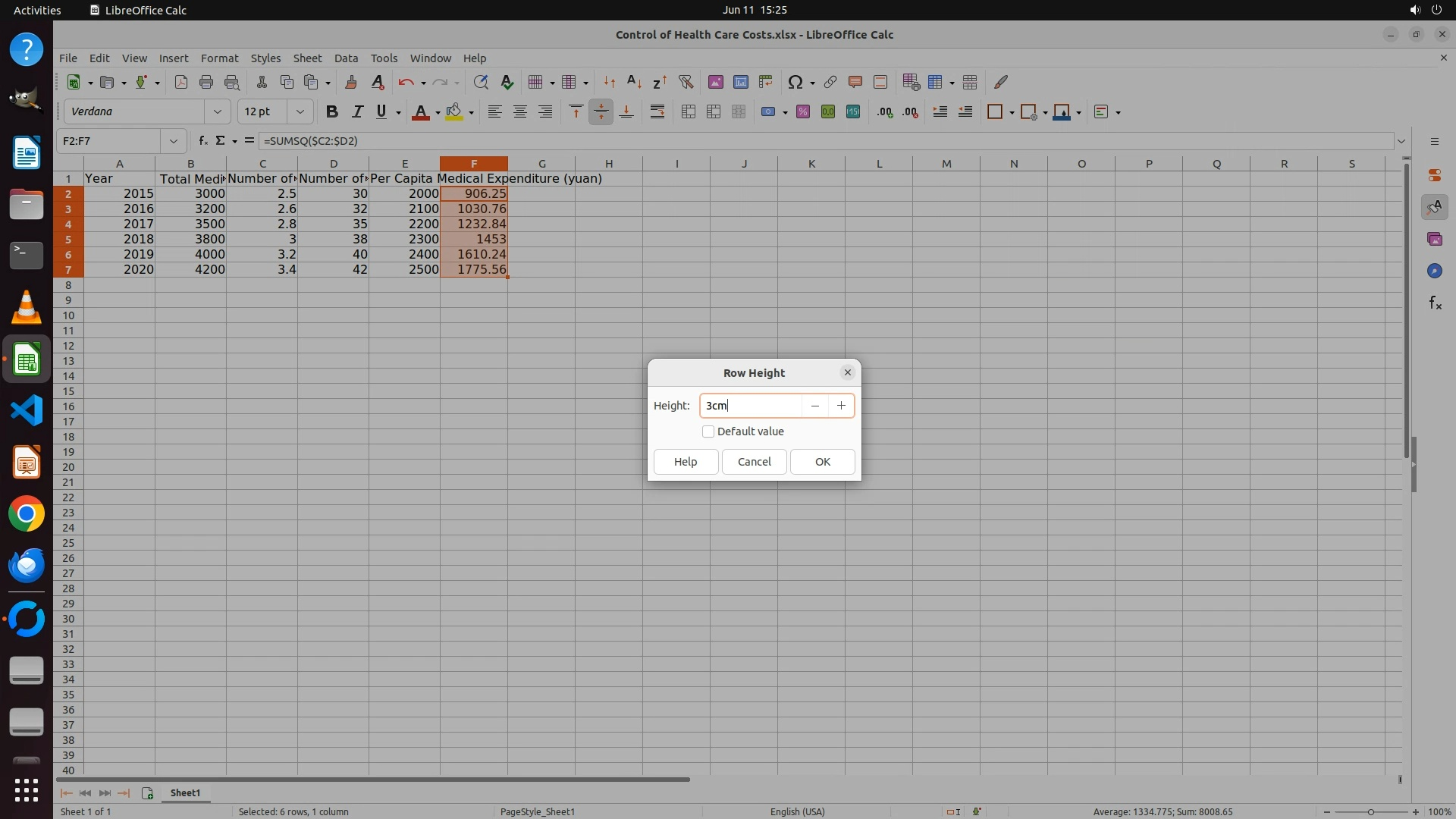Image resolution: width=1456 pixels, height=819 pixels.
Task: Expand the Verdana font name dropdown
Action: pyautogui.click(x=218, y=111)
